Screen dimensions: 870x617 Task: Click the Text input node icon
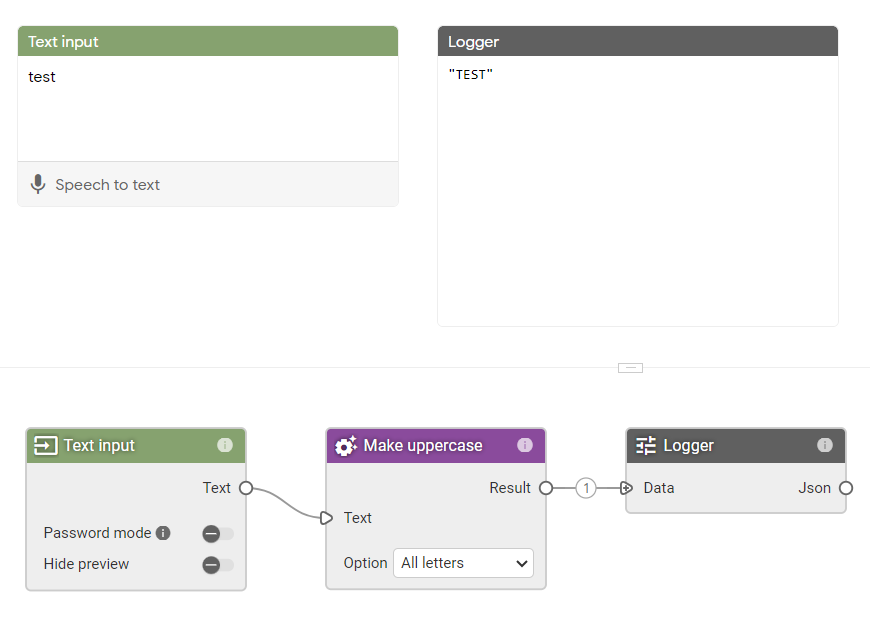tap(45, 446)
